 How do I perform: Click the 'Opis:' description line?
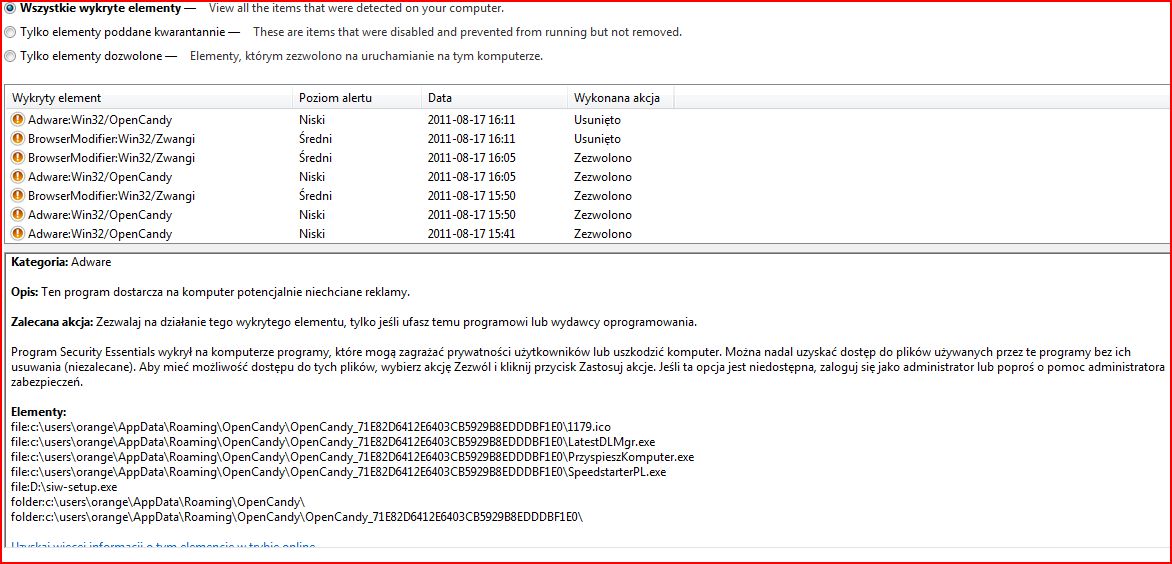point(211,291)
